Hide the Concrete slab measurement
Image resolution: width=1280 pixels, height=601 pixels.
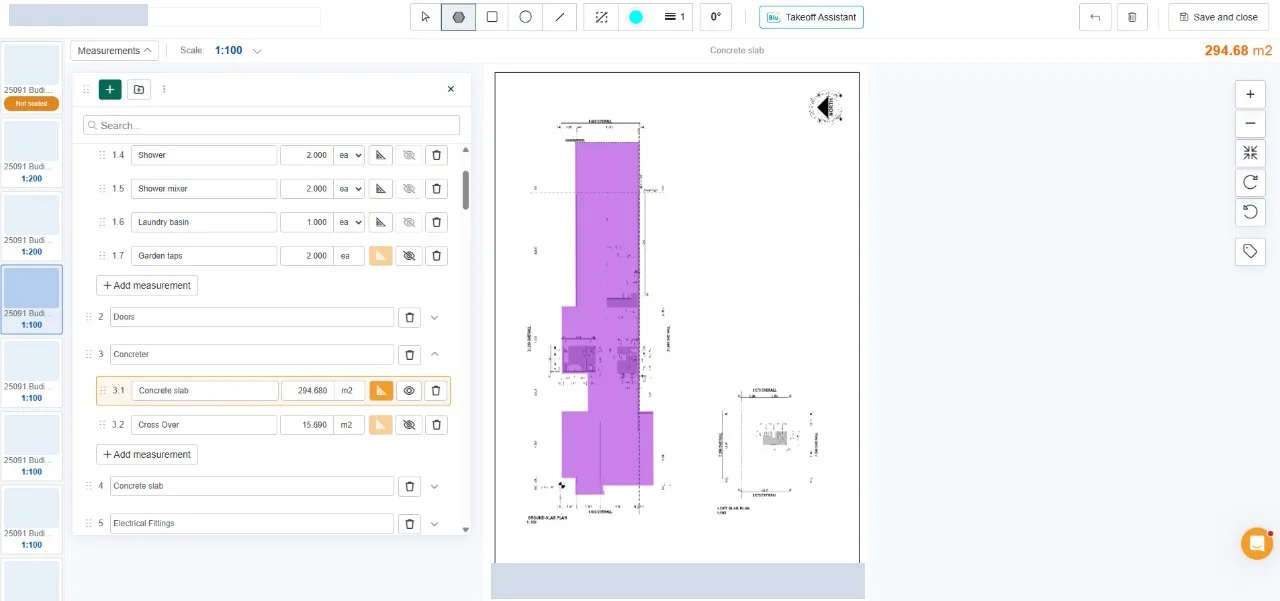pos(408,391)
